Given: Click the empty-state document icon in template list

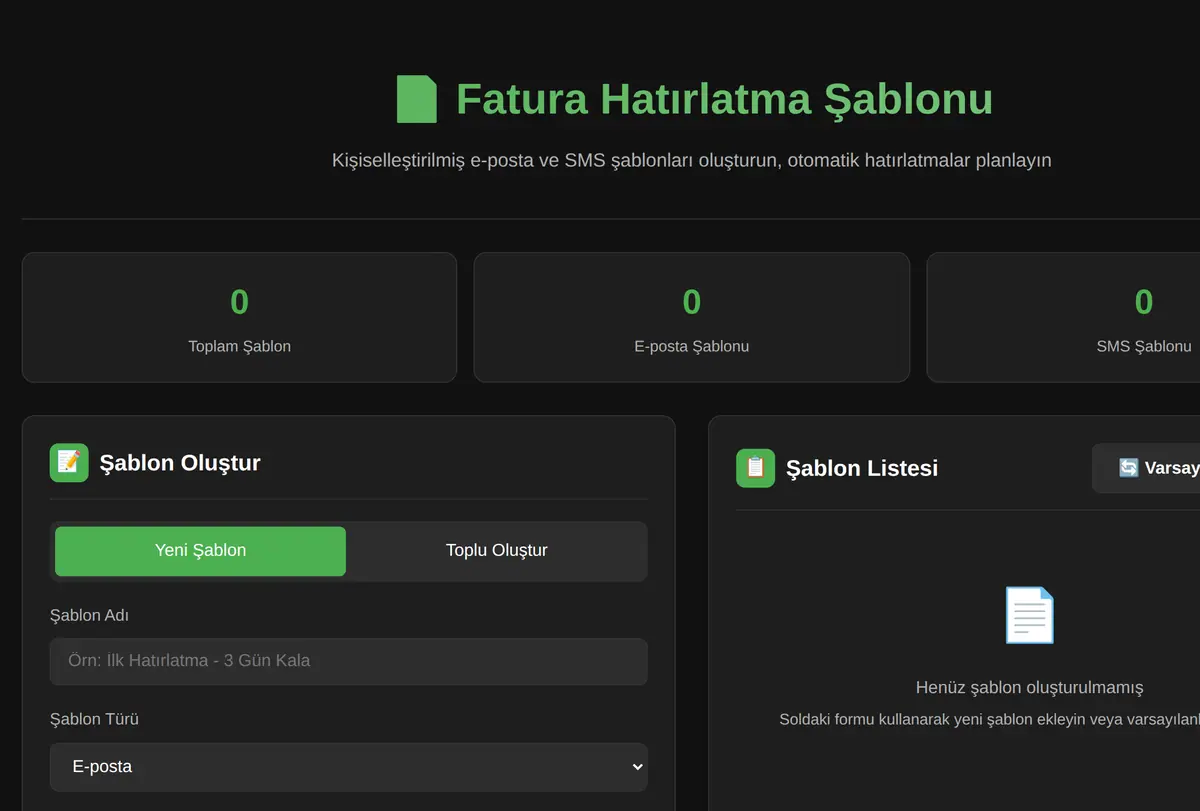Looking at the screenshot, I should point(1029,615).
